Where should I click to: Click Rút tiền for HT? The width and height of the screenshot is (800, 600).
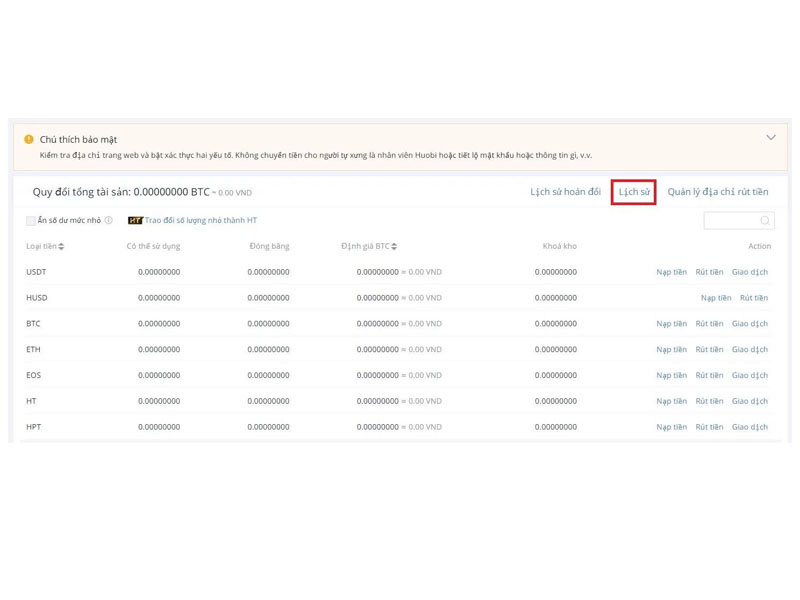[x=709, y=401]
